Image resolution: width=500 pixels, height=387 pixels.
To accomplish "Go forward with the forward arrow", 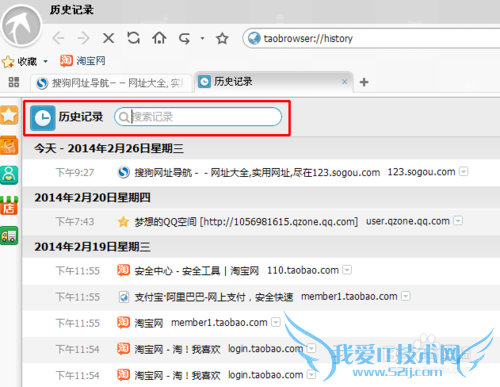I will (83, 38).
